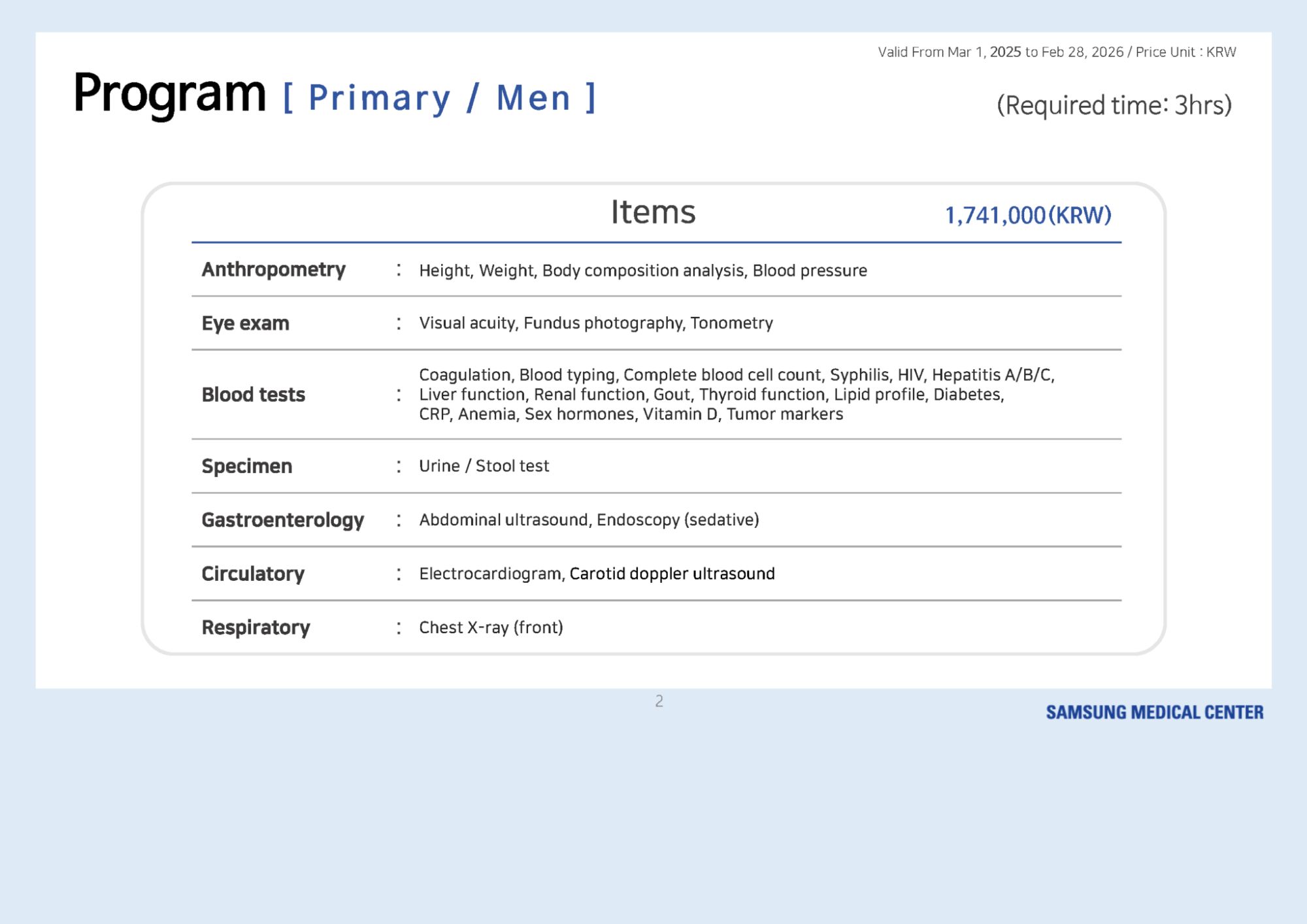1307x924 pixels.
Task: Select the Gastroenterology row label
Action: click(282, 520)
